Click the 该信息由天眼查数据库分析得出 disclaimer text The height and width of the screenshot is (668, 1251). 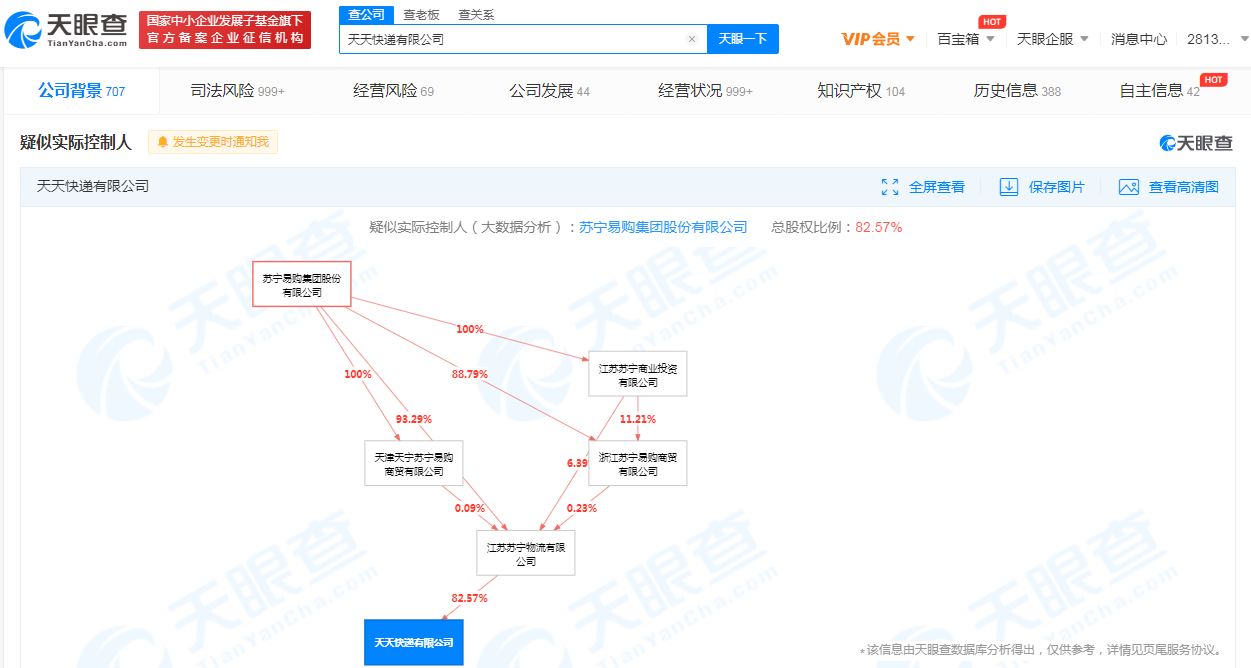click(1041, 650)
